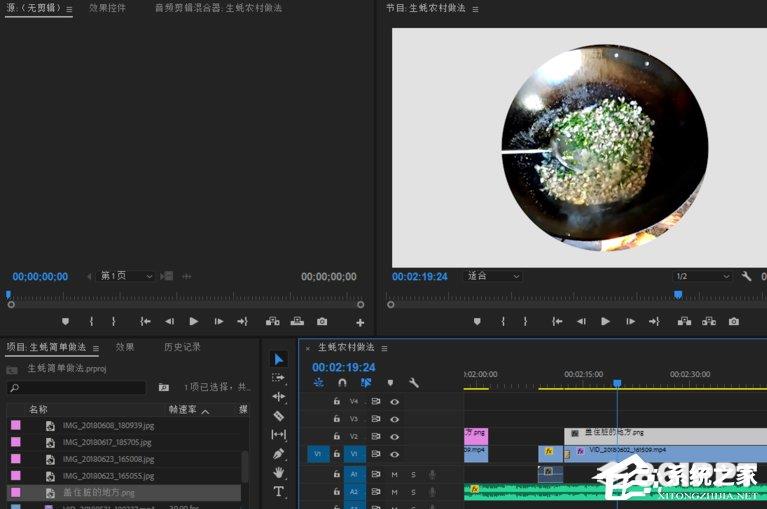Switch to 历史记录 tab

click(182, 347)
